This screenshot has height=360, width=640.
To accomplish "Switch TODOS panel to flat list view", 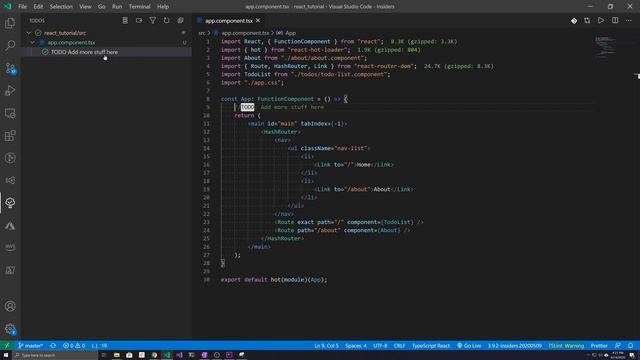I will [x=125, y=20].
